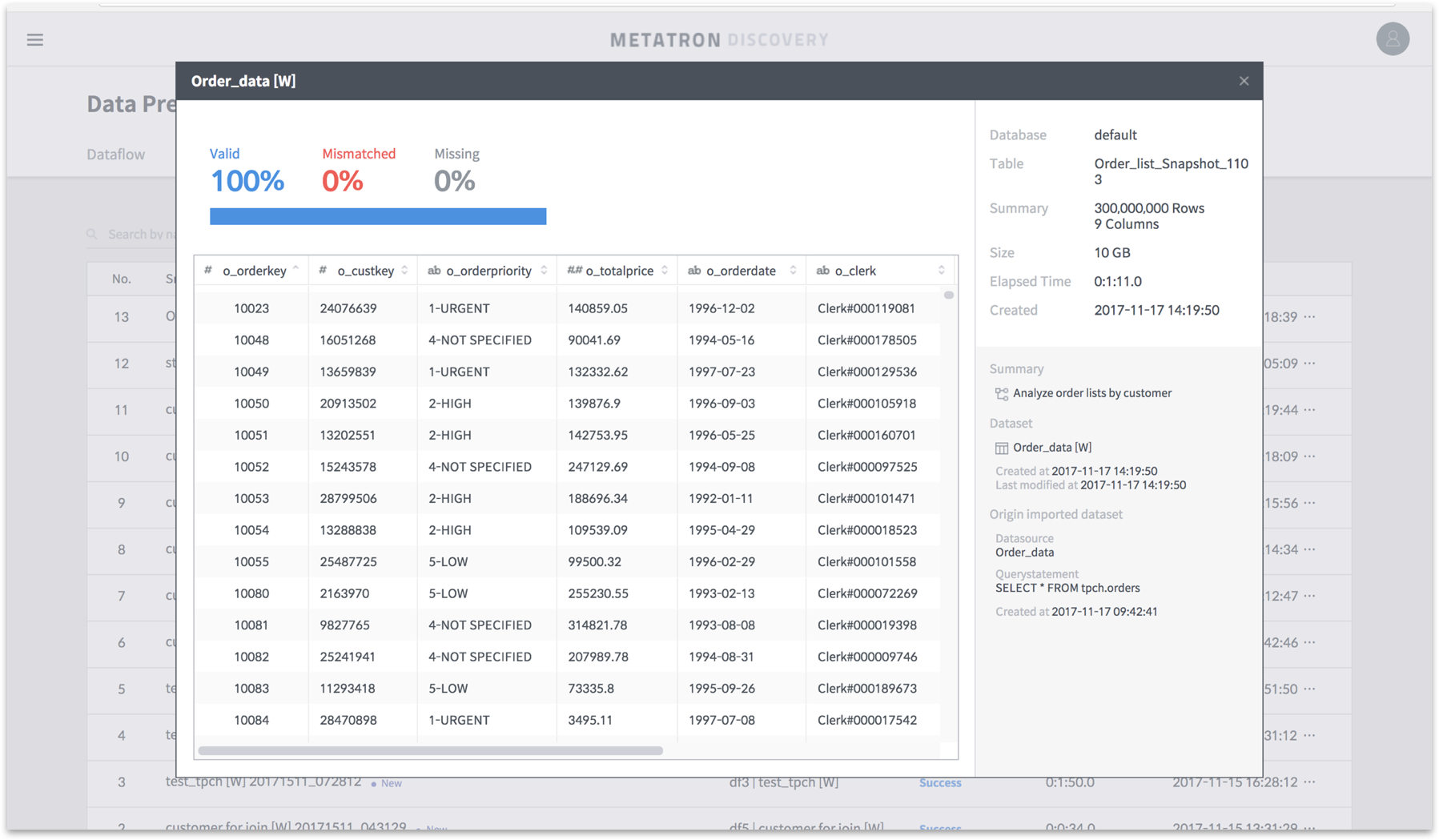Click the table name Order_list_Snapshot_1103

(x=1171, y=171)
